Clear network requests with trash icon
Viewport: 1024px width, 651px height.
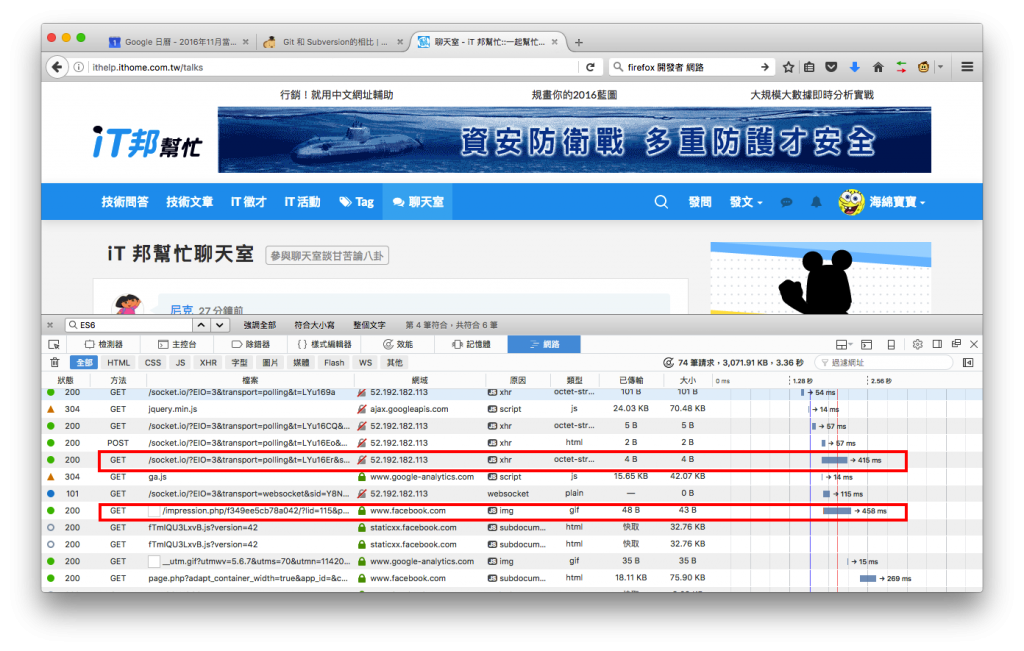coord(55,362)
